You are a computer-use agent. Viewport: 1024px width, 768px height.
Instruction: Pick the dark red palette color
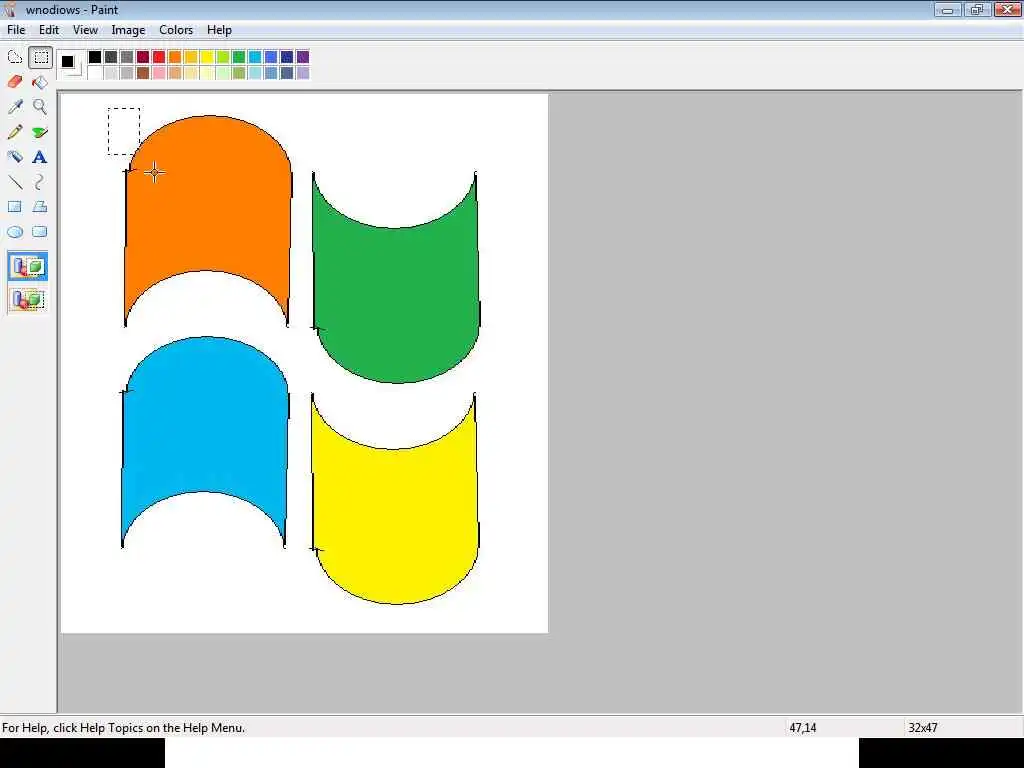coord(143,57)
